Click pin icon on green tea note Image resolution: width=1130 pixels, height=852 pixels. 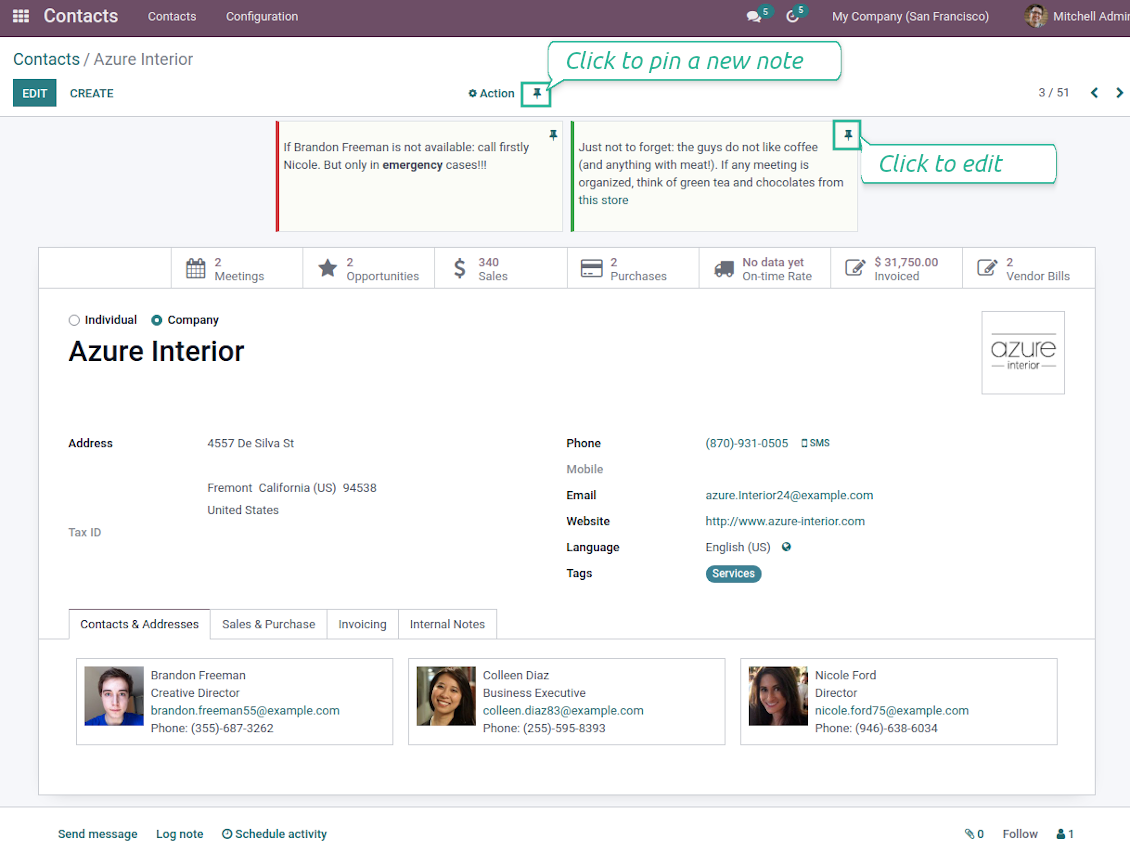(848, 135)
